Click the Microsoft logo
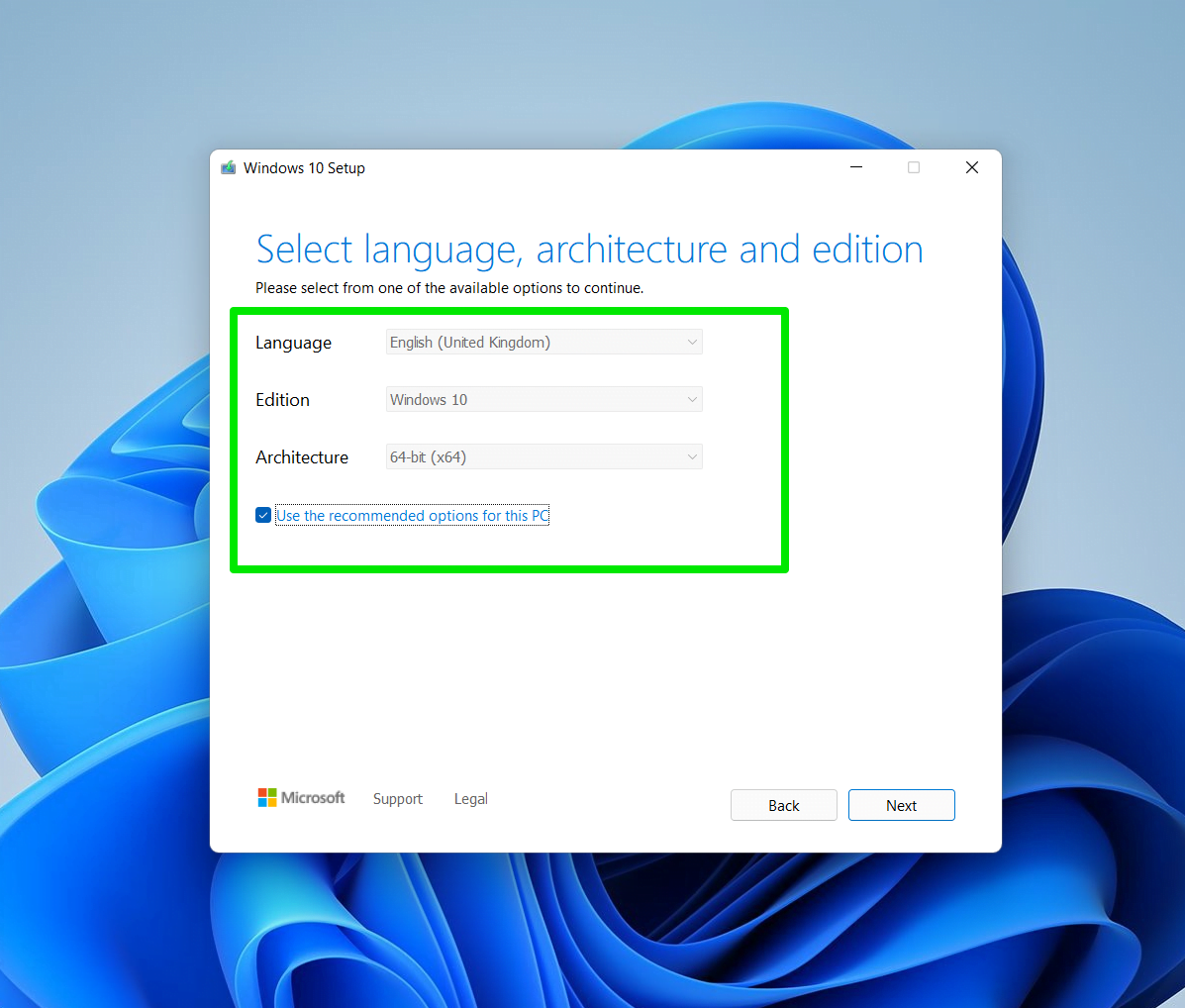Image resolution: width=1185 pixels, height=1008 pixels. [301, 797]
